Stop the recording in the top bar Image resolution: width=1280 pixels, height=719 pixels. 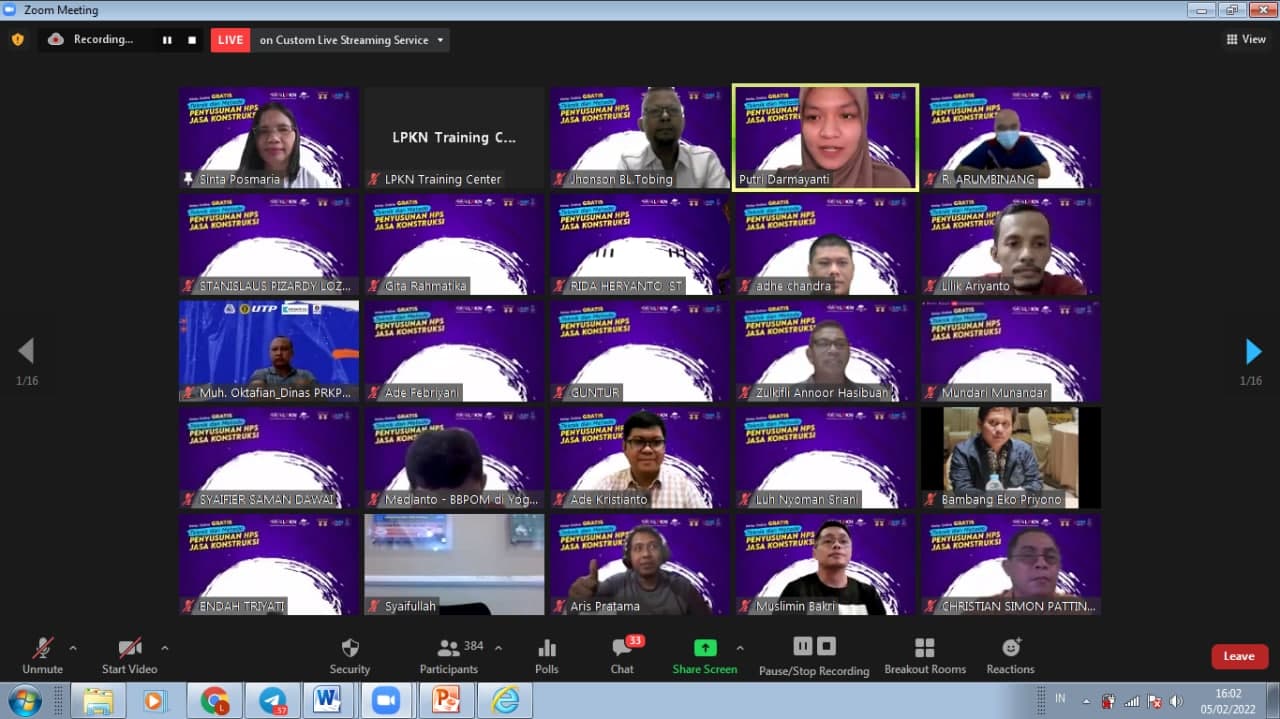[192, 40]
